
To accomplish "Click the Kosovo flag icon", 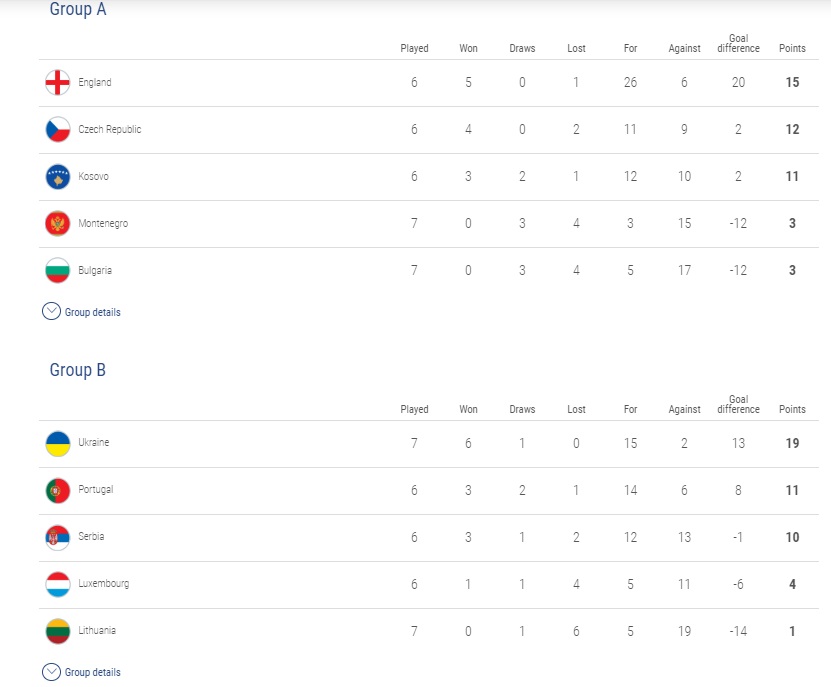I will pos(58,177).
